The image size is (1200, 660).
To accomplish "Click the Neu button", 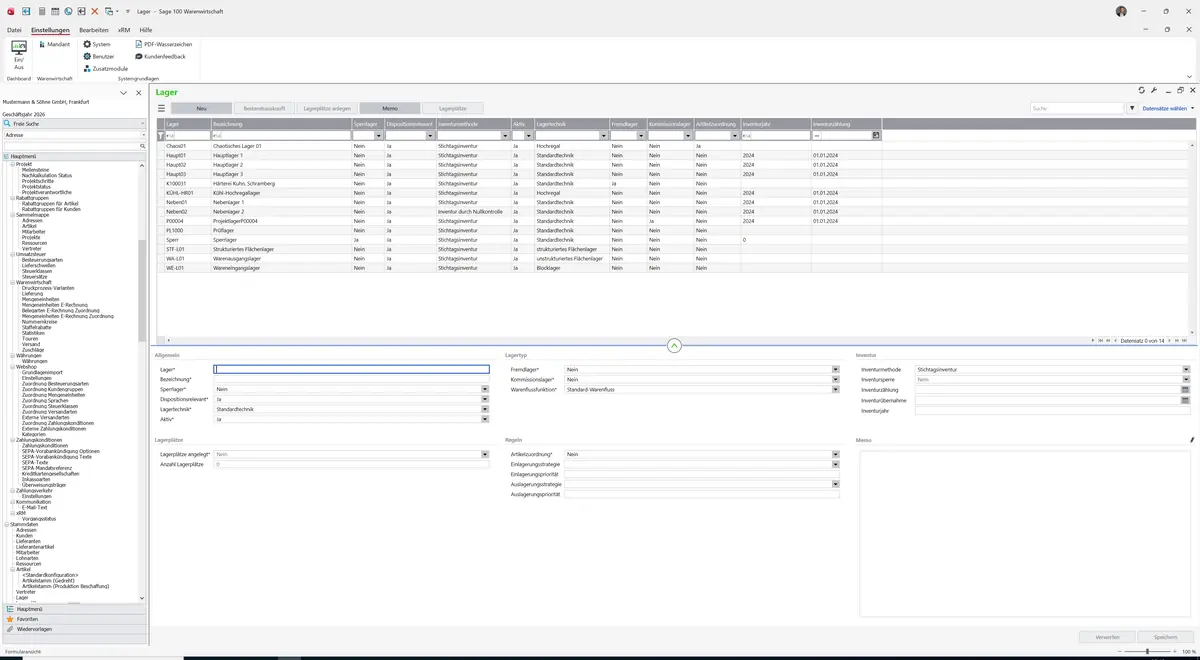I will point(201,108).
